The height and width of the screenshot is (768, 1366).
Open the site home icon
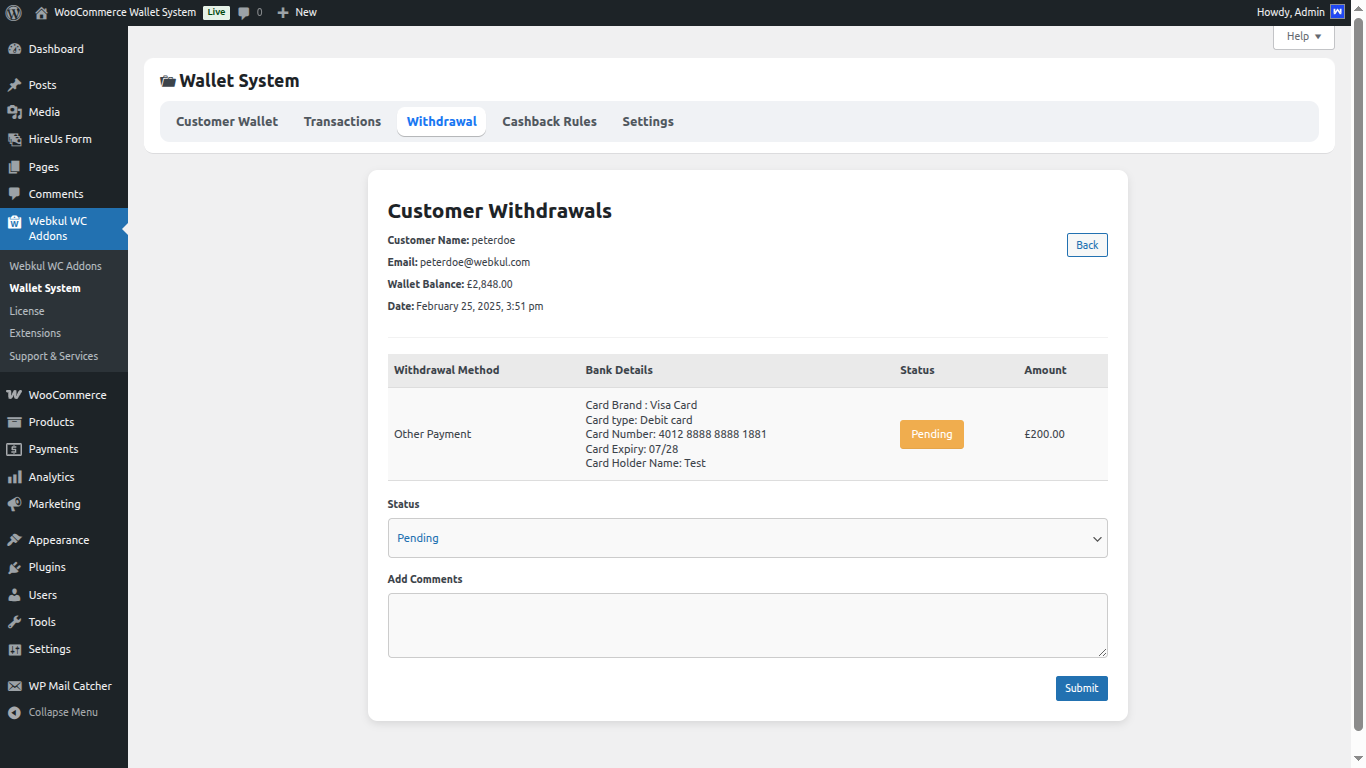coord(41,13)
